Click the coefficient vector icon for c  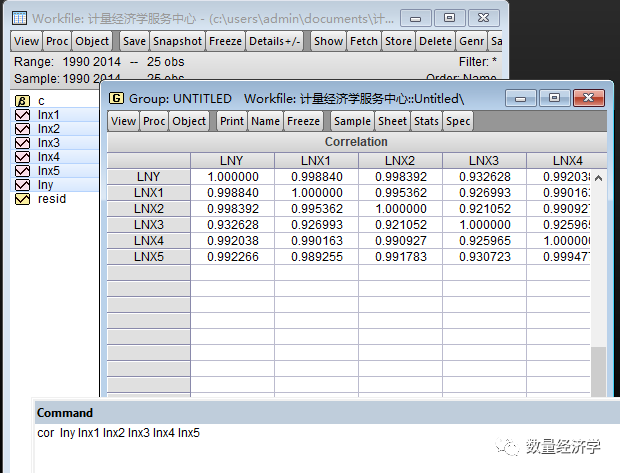point(22,101)
